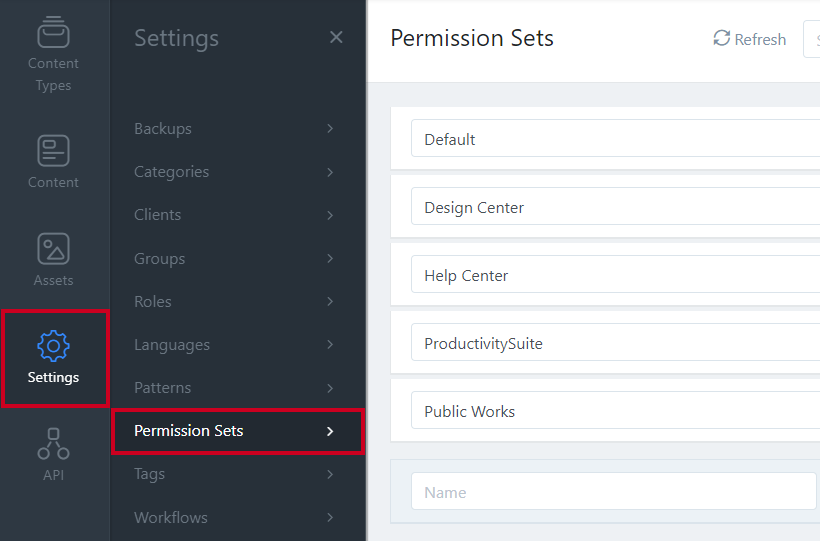Open the Content section icon

point(53,151)
